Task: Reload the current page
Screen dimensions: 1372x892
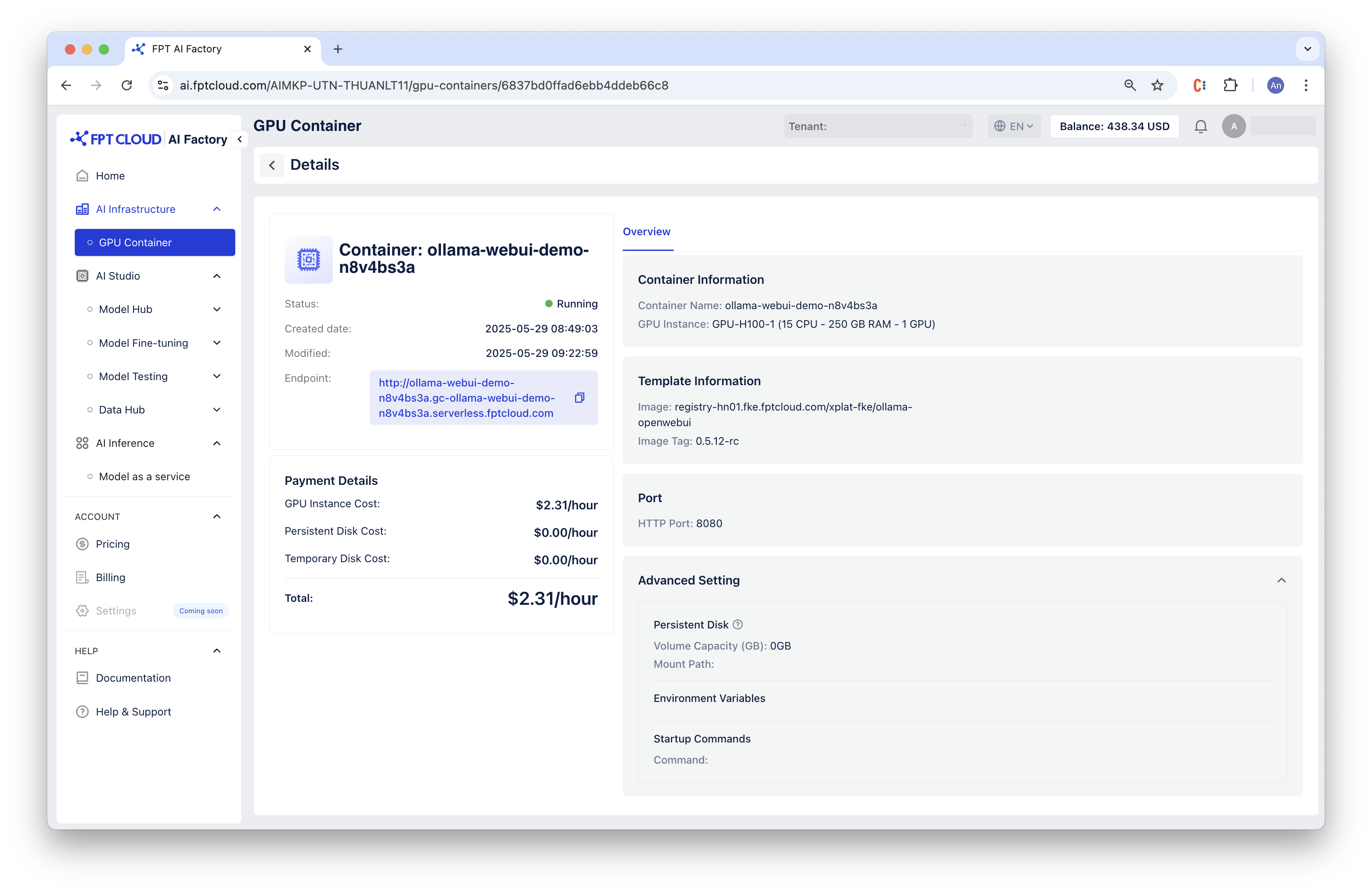Action: point(127,85)
